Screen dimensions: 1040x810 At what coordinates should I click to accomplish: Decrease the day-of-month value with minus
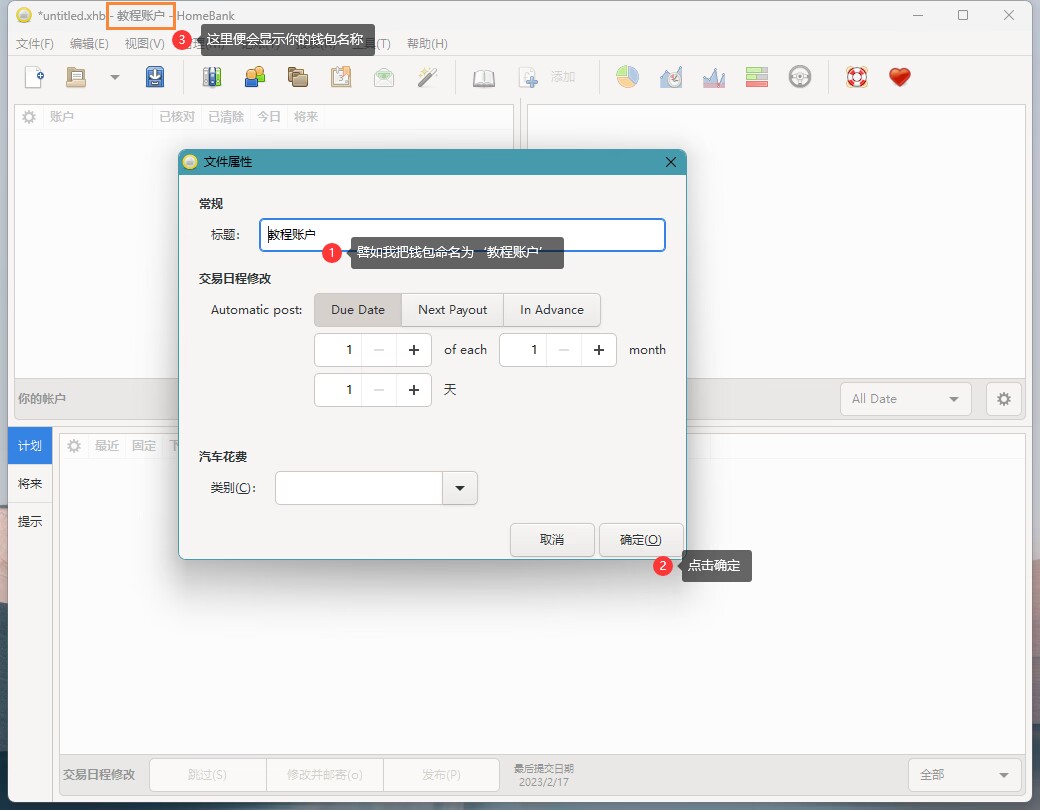pos(379,350)
